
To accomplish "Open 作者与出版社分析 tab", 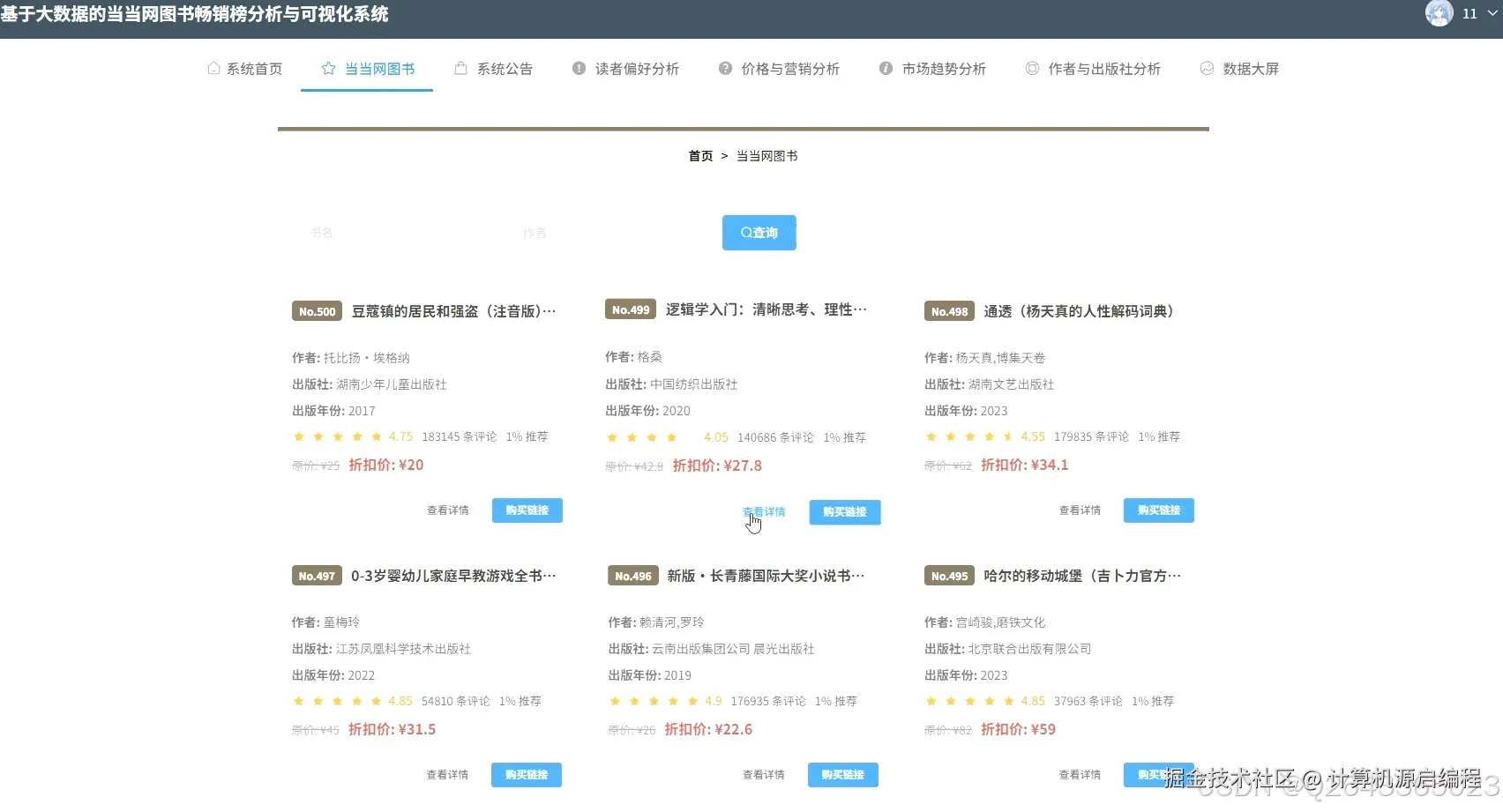I will tap(1093, 69).
